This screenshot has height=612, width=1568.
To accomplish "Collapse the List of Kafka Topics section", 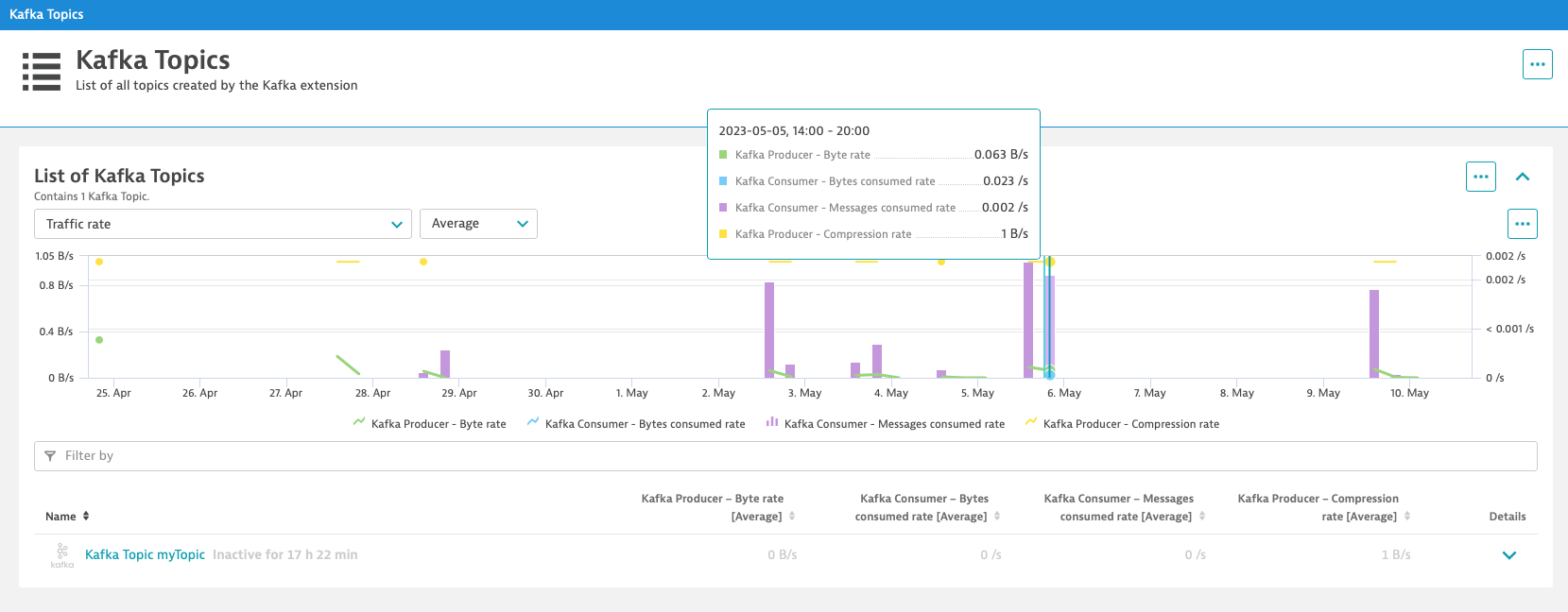I will 1523,177.
